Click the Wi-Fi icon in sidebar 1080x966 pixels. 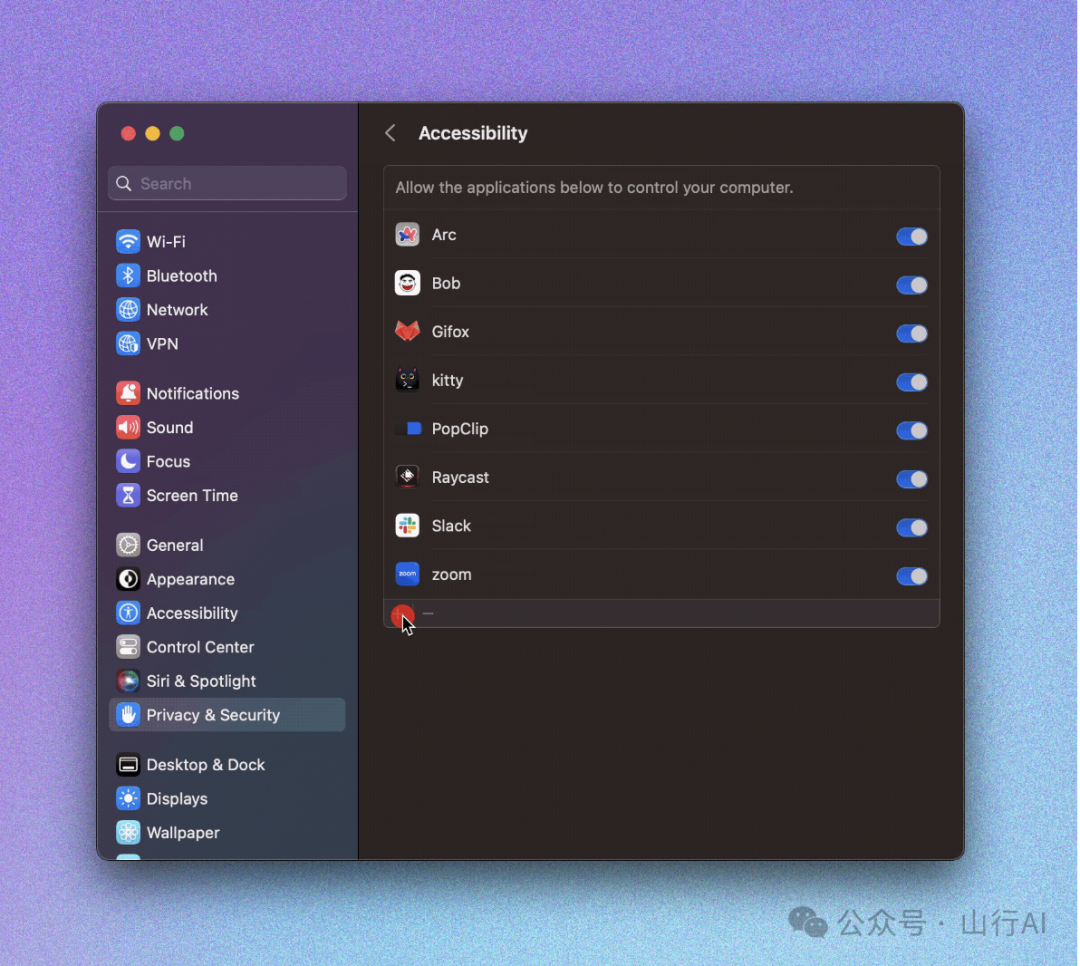click(128, 242)
